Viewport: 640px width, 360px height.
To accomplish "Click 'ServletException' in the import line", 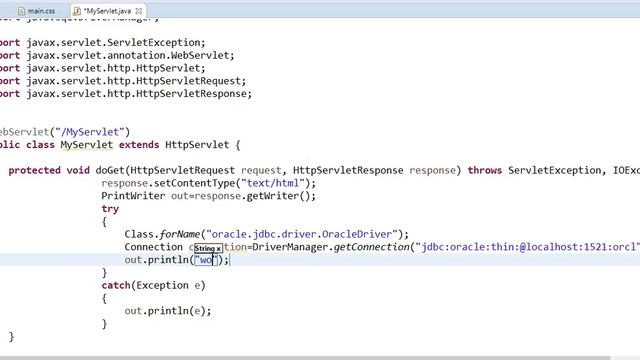I will click(x=153, y=42).
